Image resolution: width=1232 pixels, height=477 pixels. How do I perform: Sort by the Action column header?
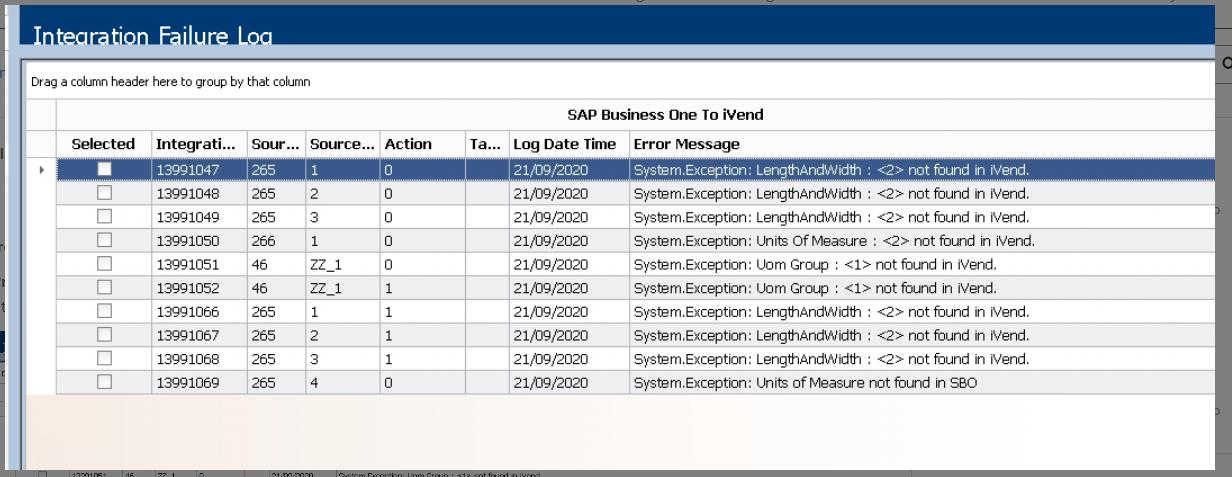423,144
